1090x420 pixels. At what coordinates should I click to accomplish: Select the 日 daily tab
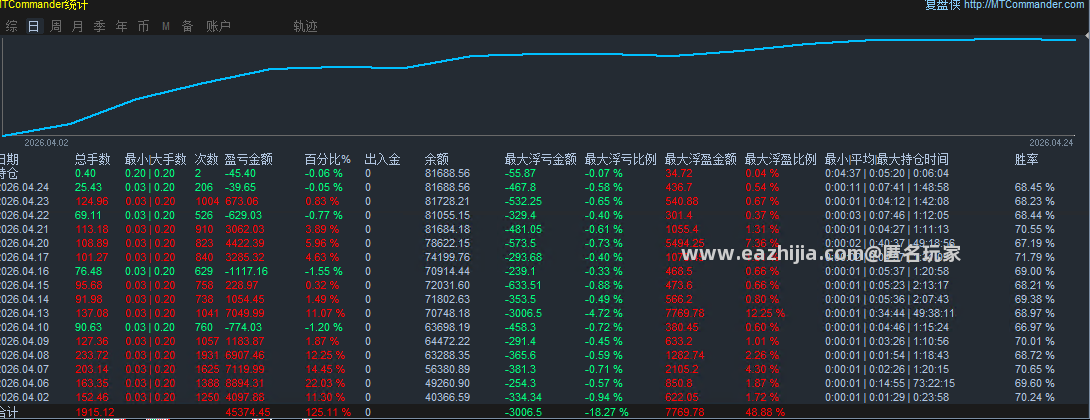(x=34, y=26)
